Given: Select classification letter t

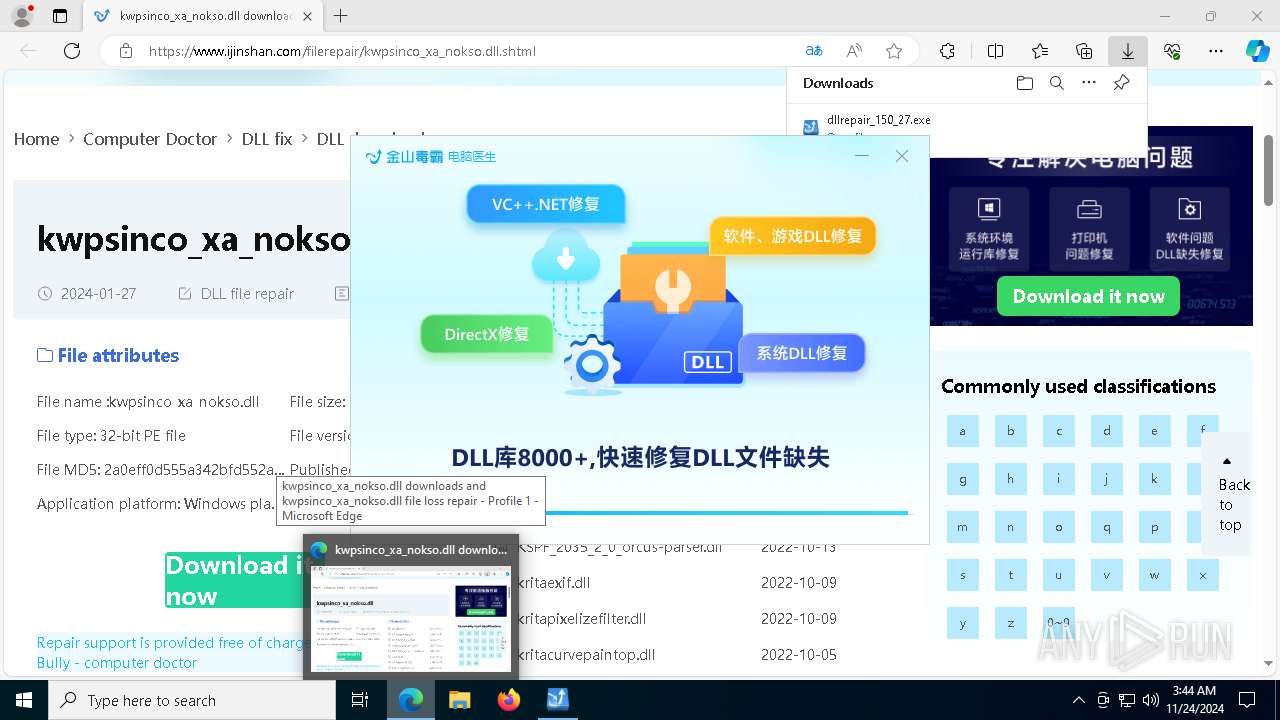Looking at the screenshot, I should coord(1010,575).
